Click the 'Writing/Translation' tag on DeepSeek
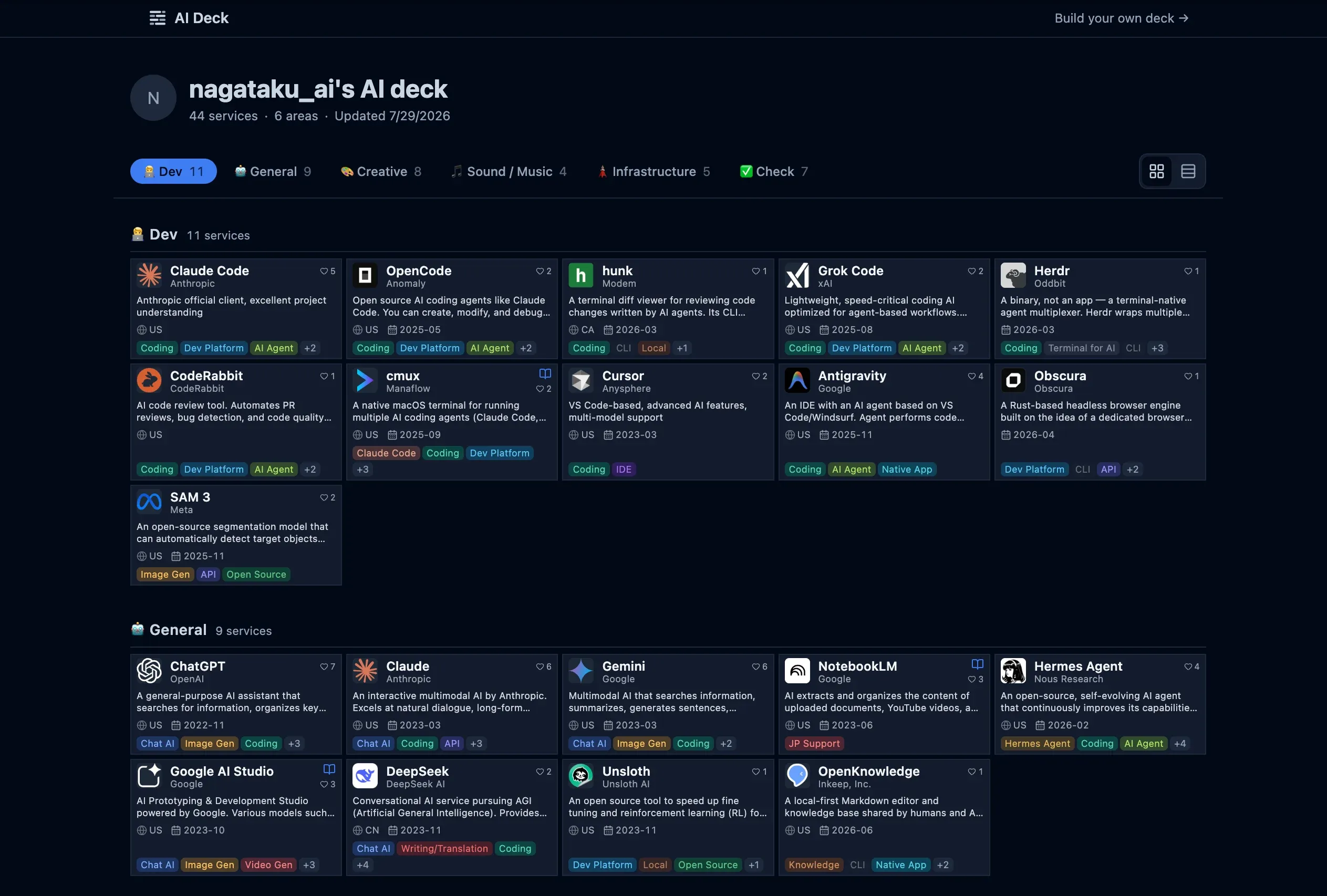1327x896 pixels. coord(444,849)
